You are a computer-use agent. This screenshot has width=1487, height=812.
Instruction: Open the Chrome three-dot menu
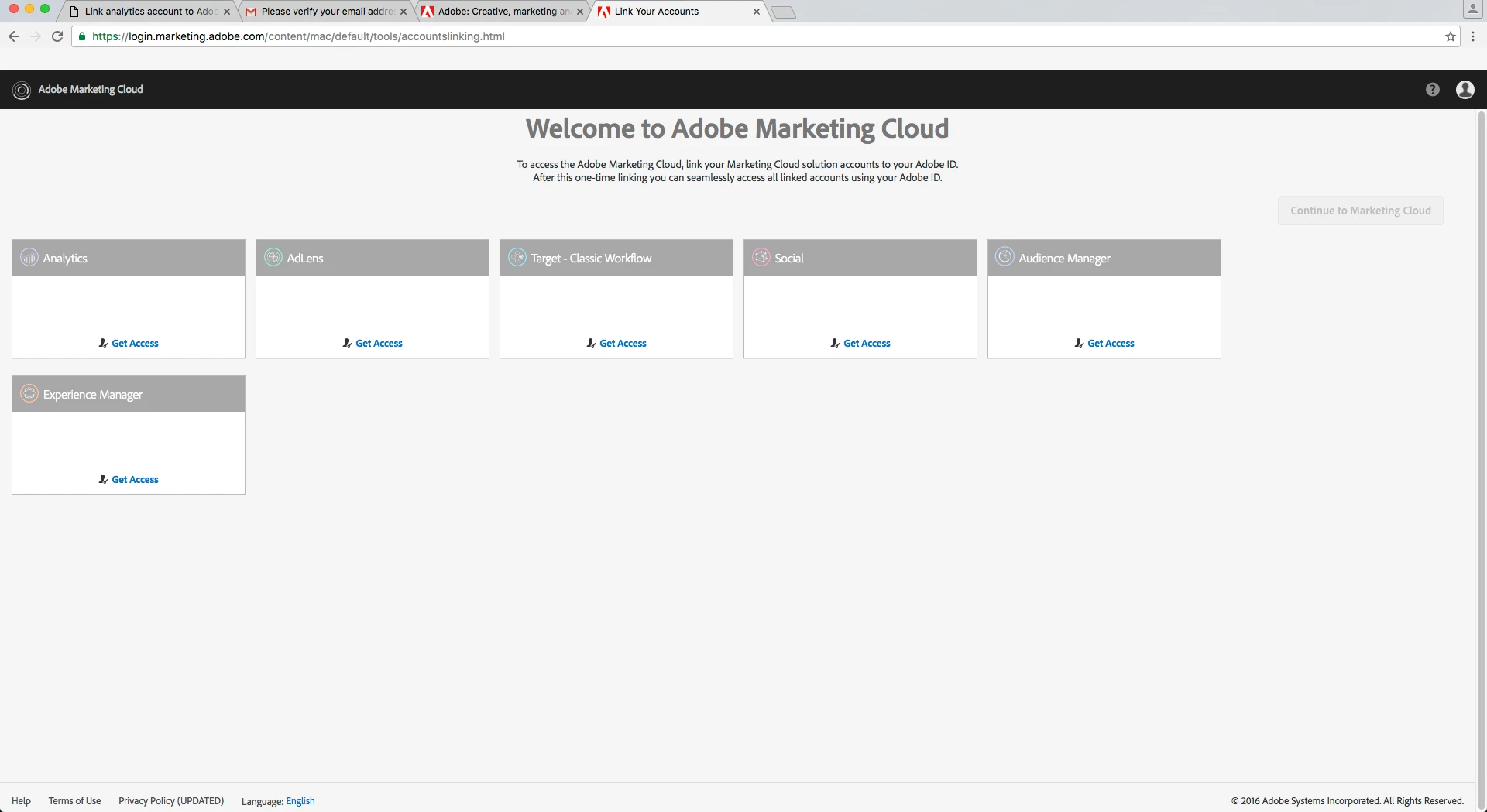[x=1473, y=36]
